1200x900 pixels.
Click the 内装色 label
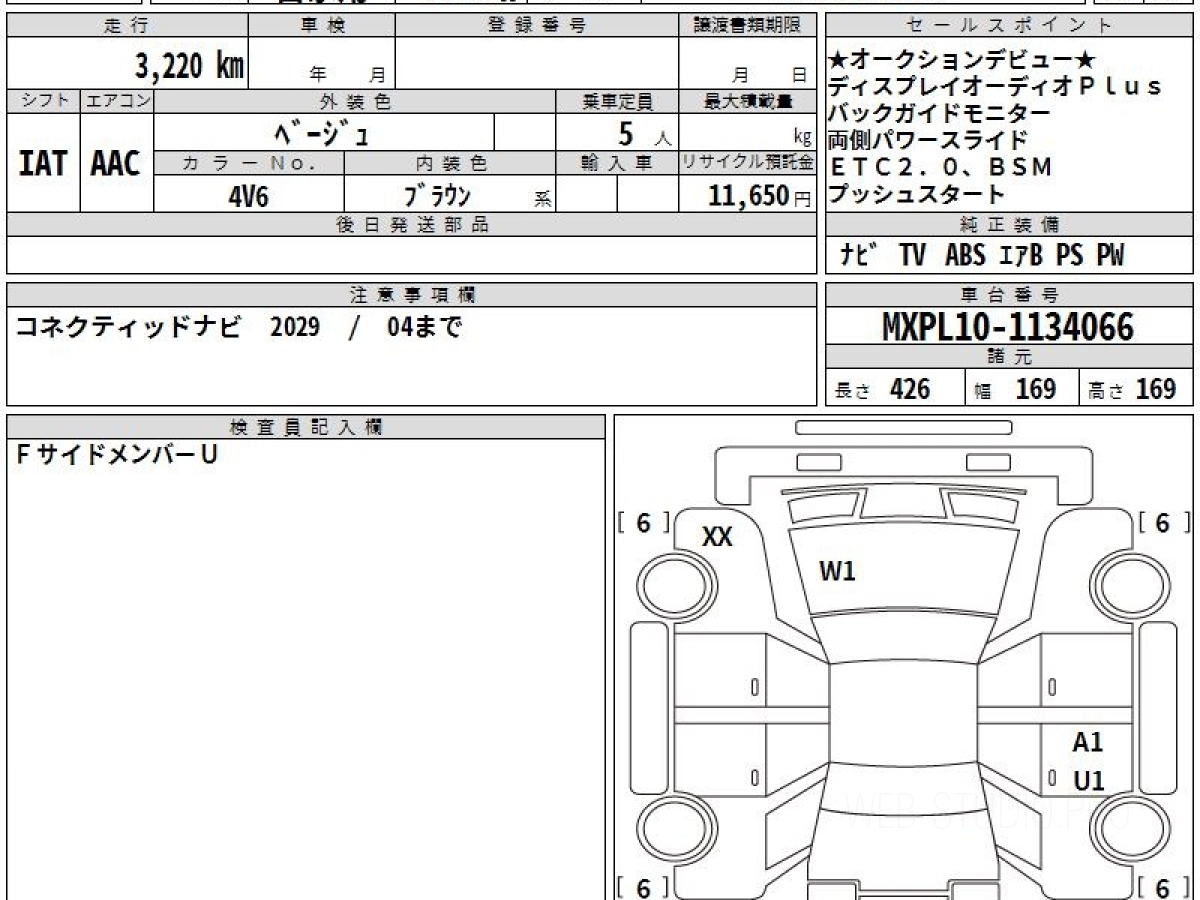450,163
